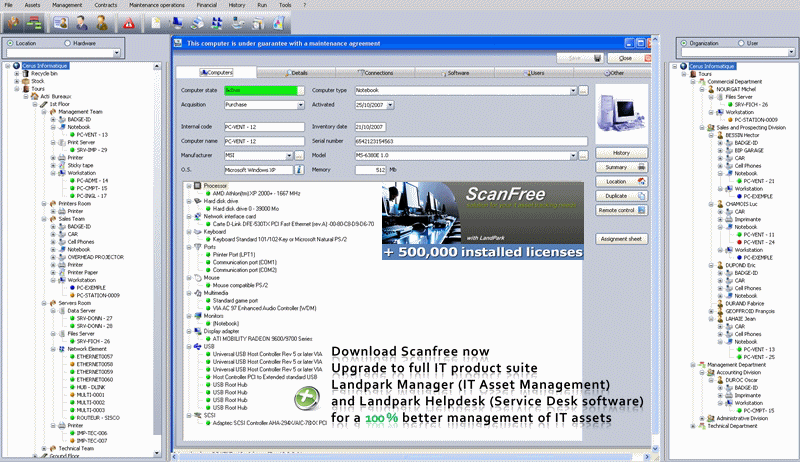Click the Hard disk drive icon
The width and height of the screenshot is (800, 462).
click(x=197, y=201)
